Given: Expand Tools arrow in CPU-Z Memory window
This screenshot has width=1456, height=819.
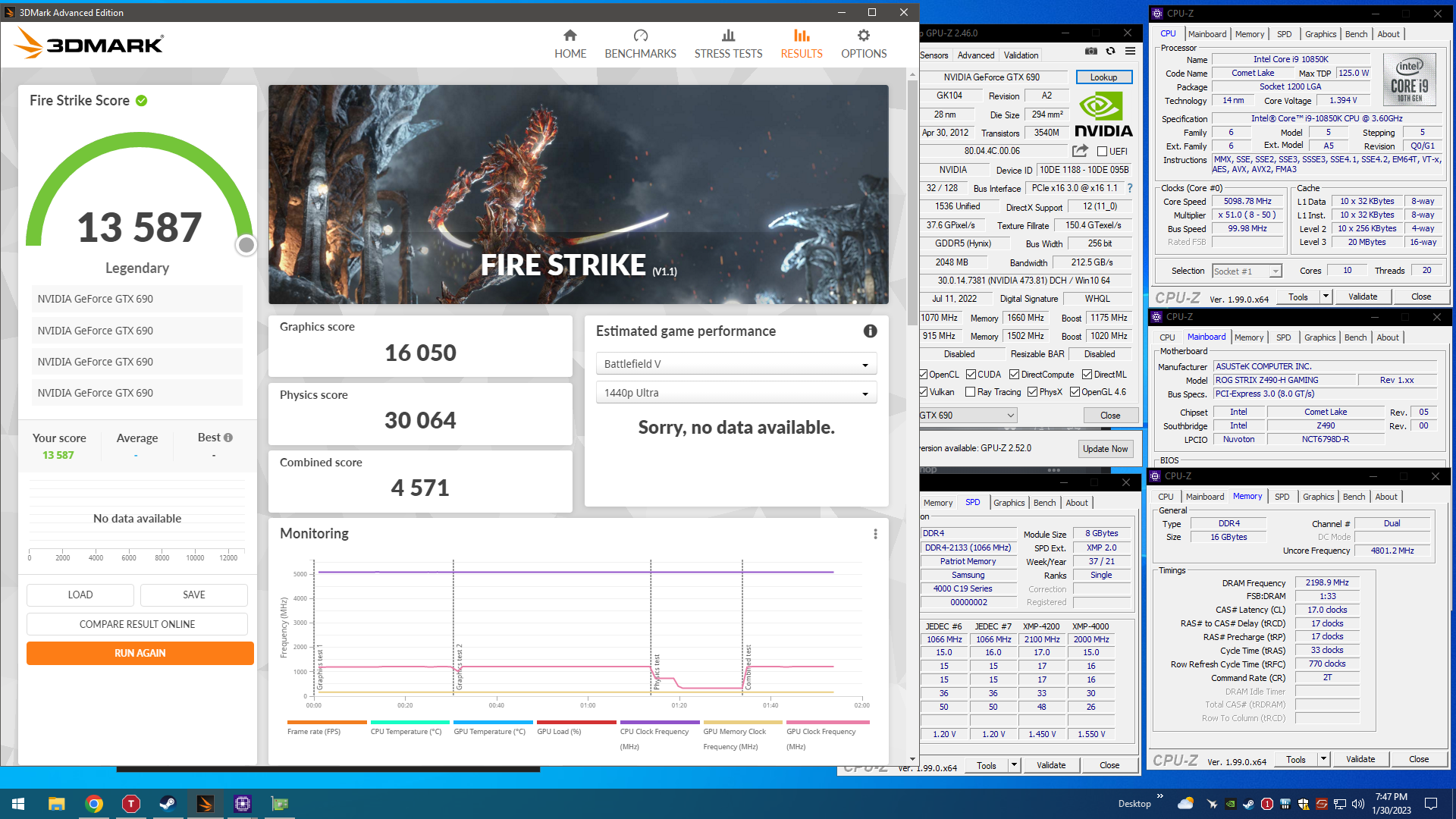Looking at the screenshot, I should tap(1323, 759).
